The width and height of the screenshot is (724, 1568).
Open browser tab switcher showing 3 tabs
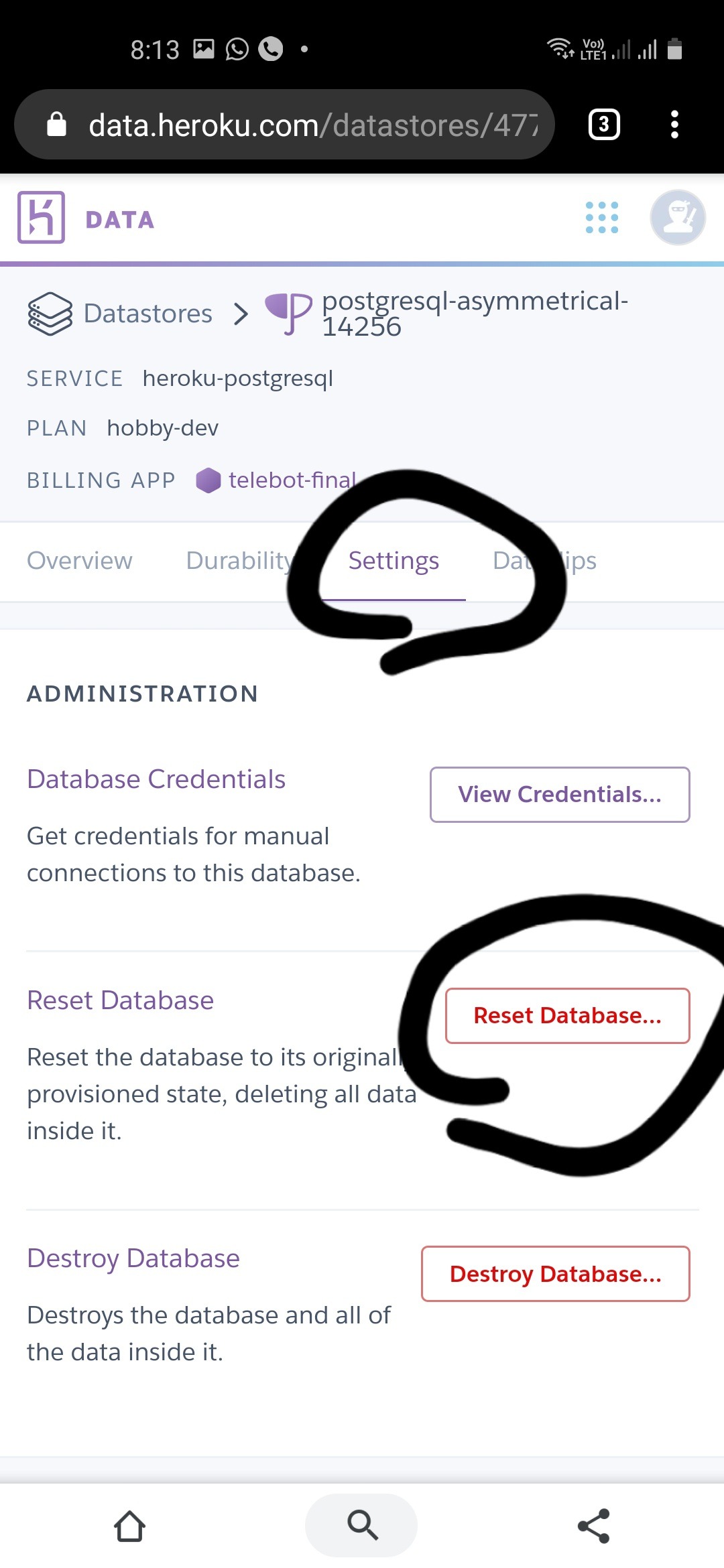point(603,125)
